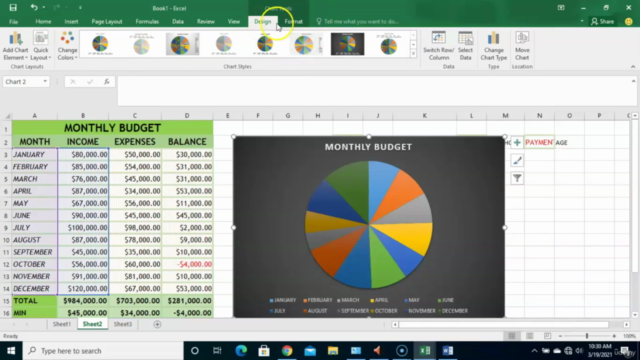640x360 pixels.
Task: Open the Sheet3 tab
Action: 123,324
